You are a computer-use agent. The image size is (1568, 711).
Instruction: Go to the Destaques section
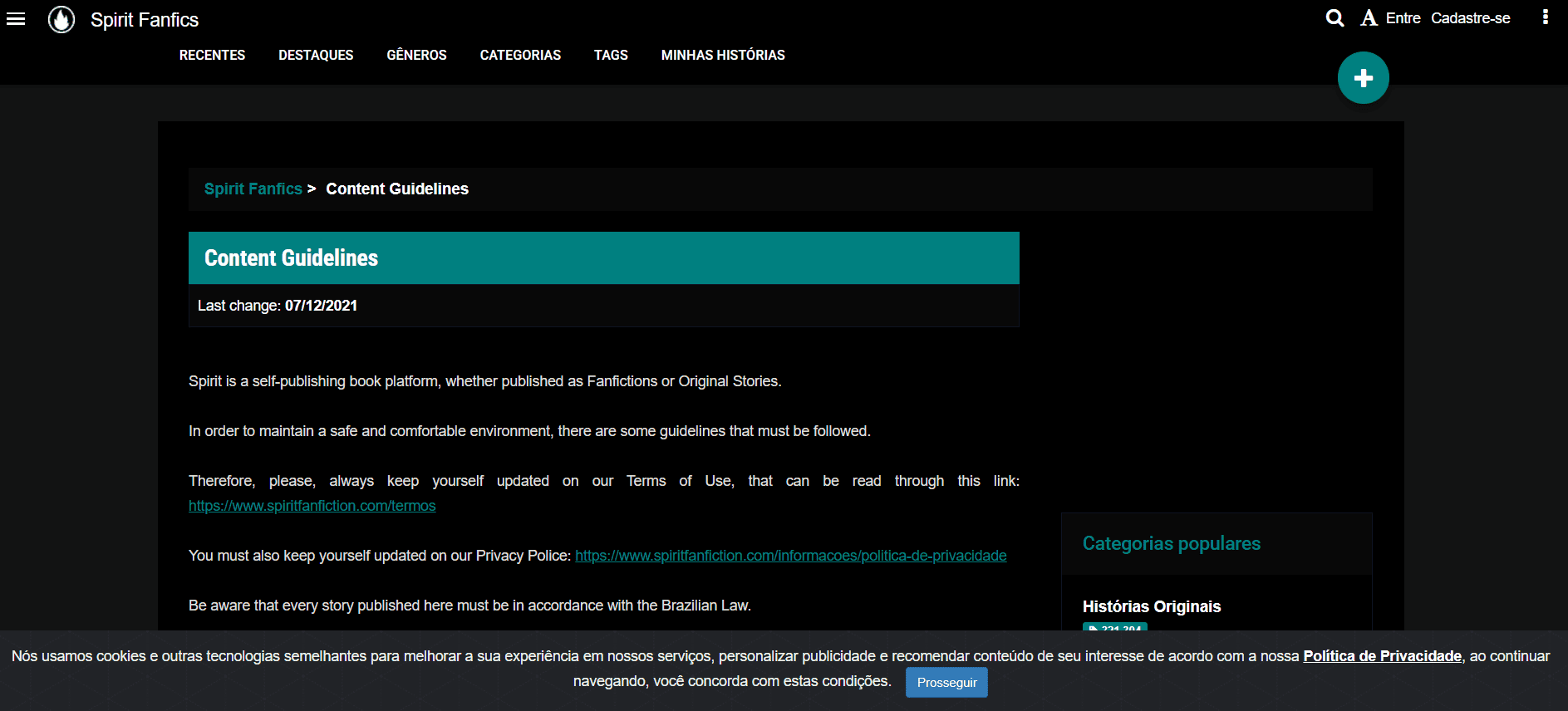[316, 55]
